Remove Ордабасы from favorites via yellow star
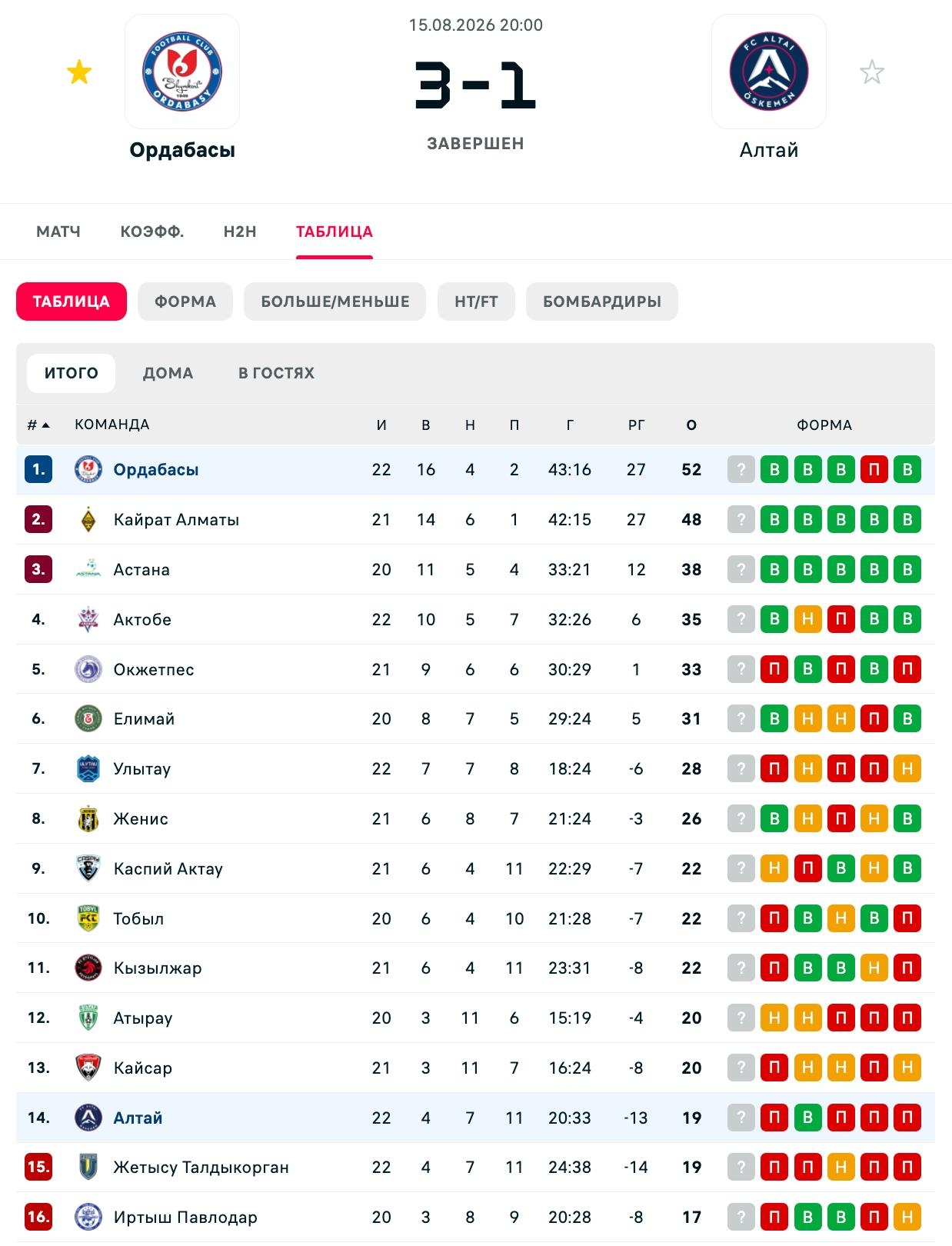 [x=79, y=72]
